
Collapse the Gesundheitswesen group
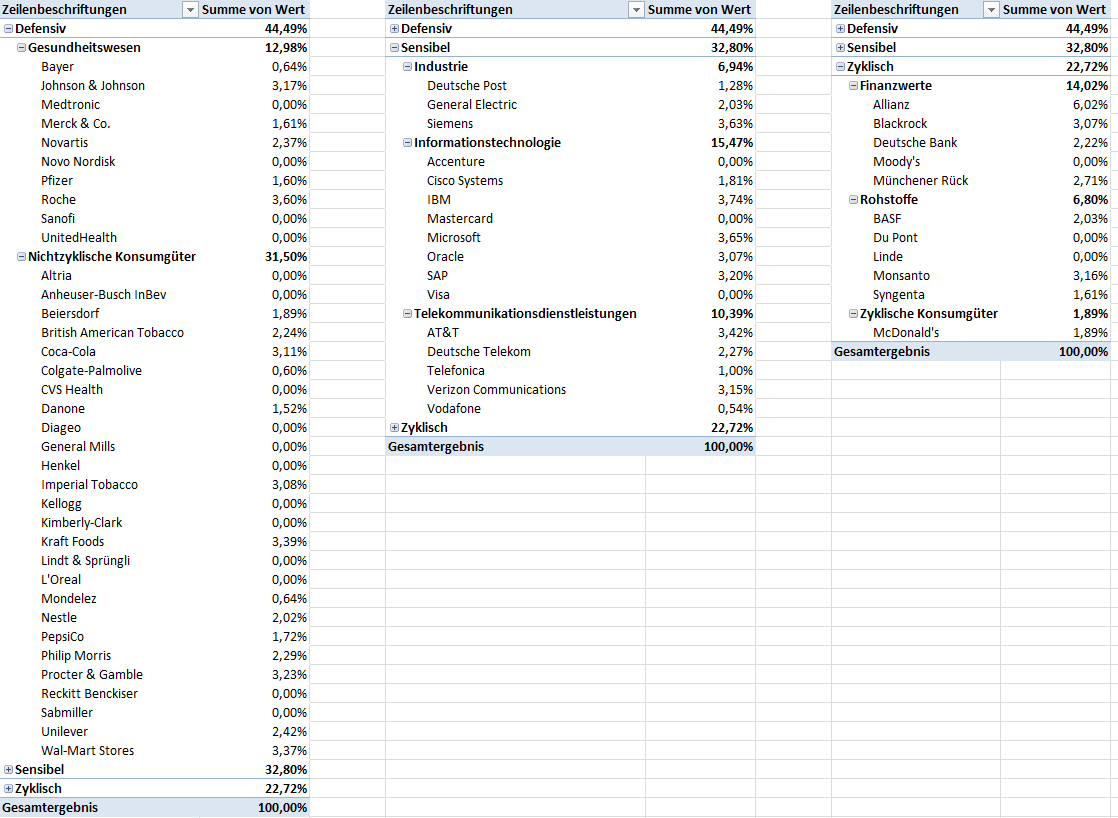21,48
